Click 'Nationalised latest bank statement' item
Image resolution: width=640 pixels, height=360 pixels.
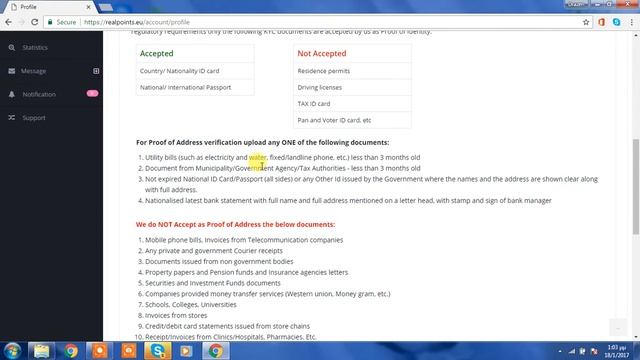click(x=348, y=201)
